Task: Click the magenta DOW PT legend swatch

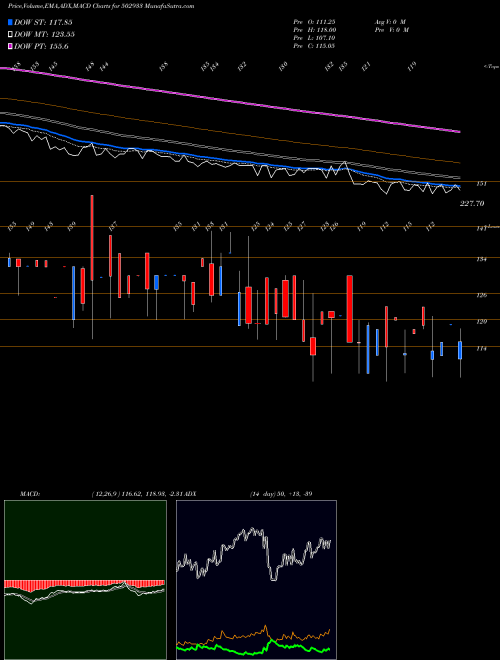Action: [10, 46]
